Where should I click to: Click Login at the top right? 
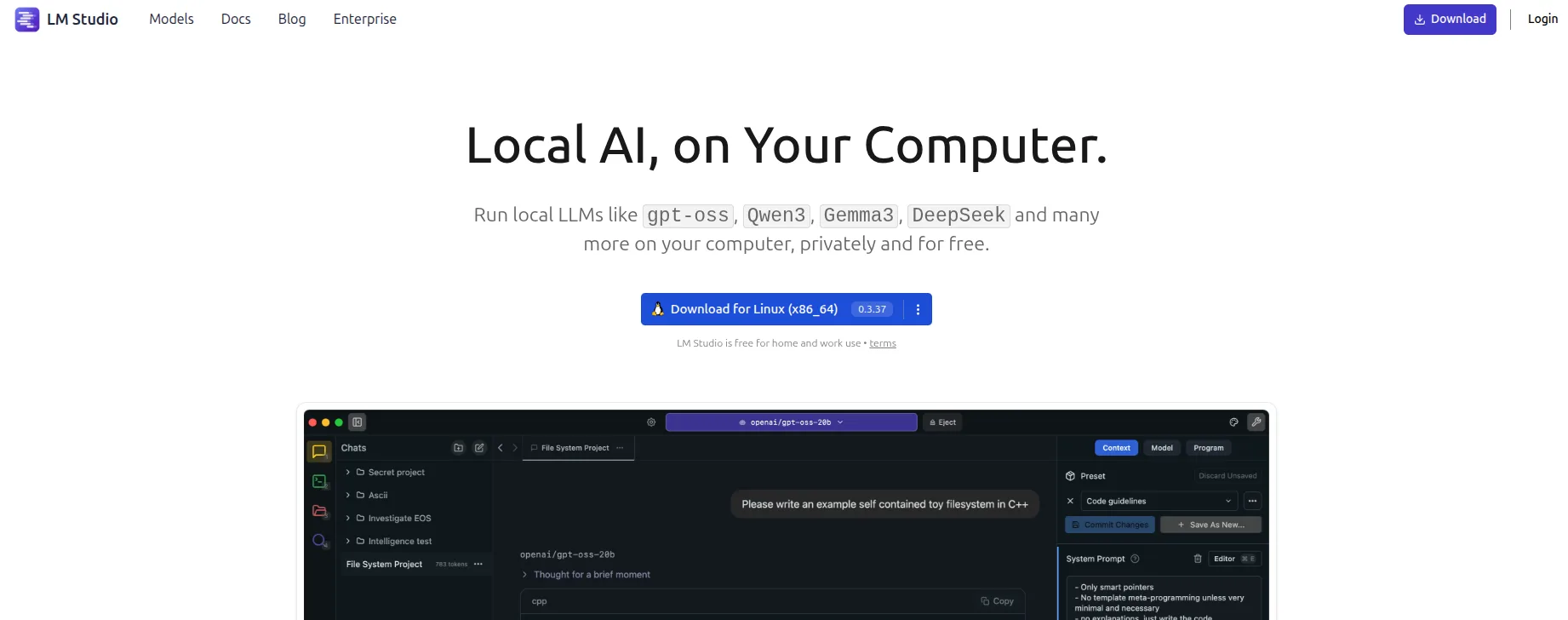(1542, 19)
